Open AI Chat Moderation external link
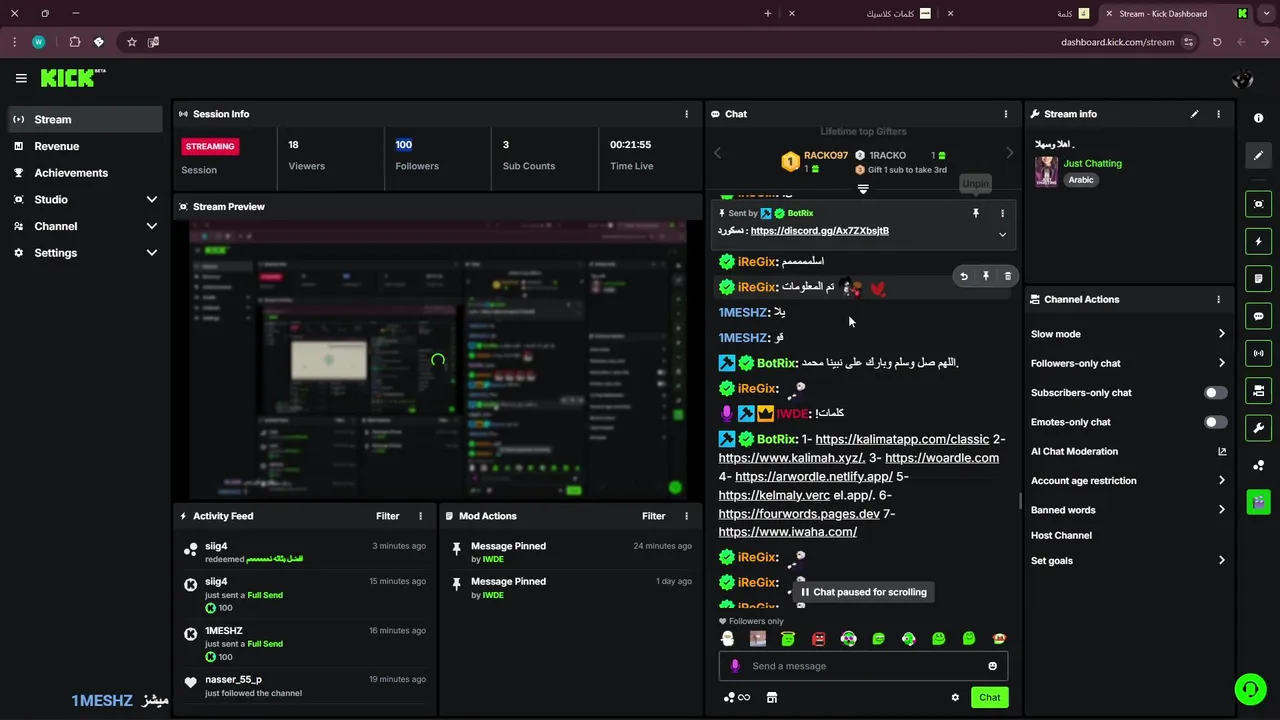The width and height of the screenshot is (1280, 720). [x=1222, y=452]
